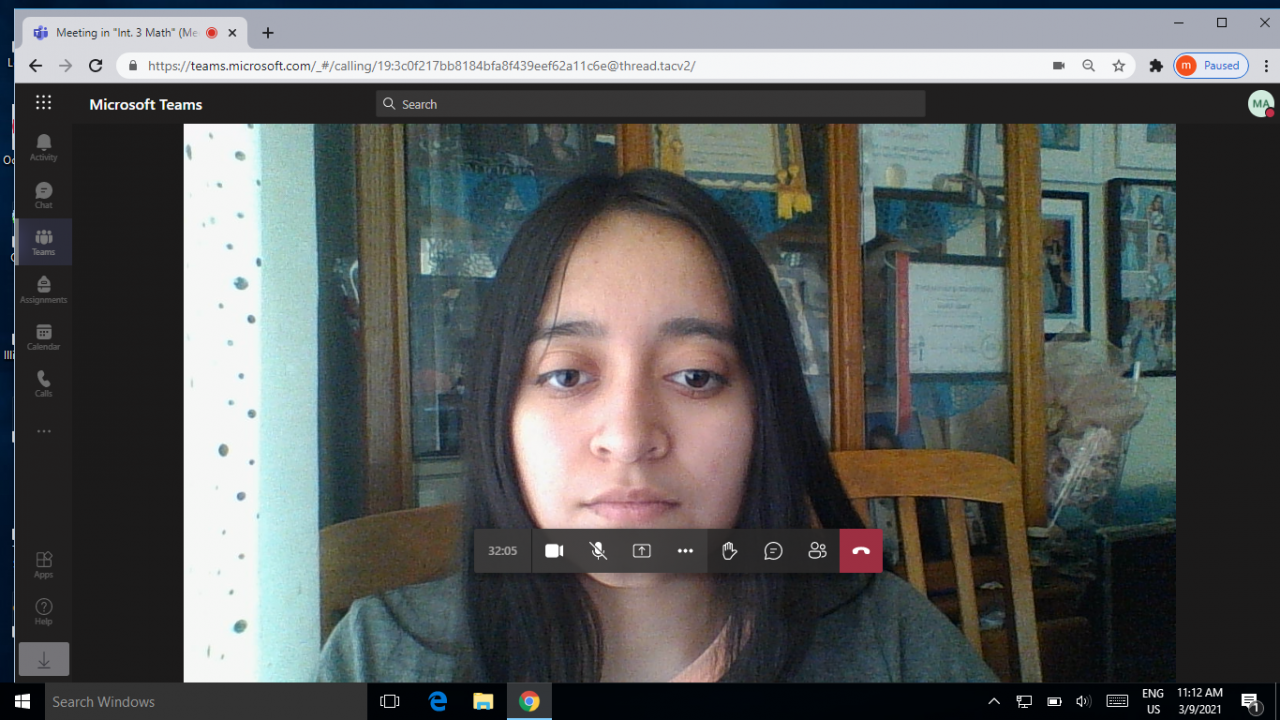Image resolution: width=1280 pixels, height=720 pixels.
Task: Open the Teams app launcher grid
Action: tap(43, 102)
